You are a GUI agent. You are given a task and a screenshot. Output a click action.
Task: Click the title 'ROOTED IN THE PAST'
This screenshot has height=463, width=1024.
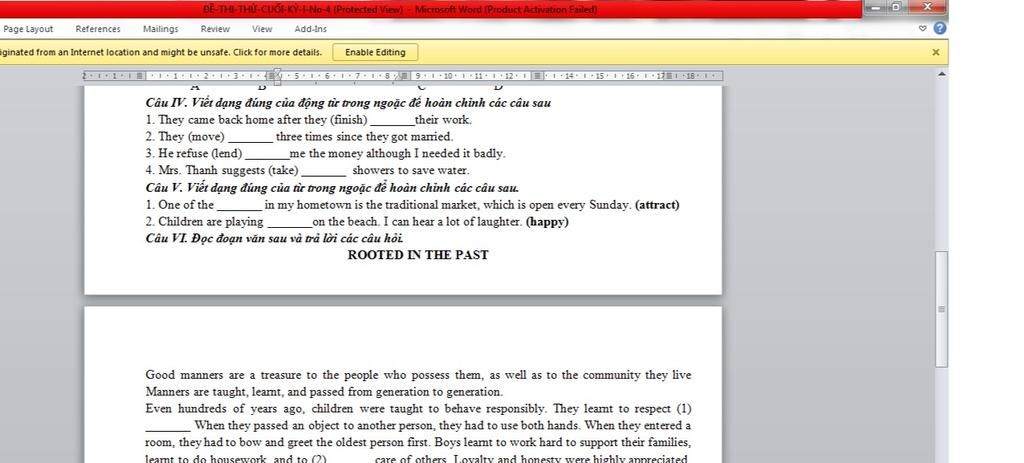[418, 255]
